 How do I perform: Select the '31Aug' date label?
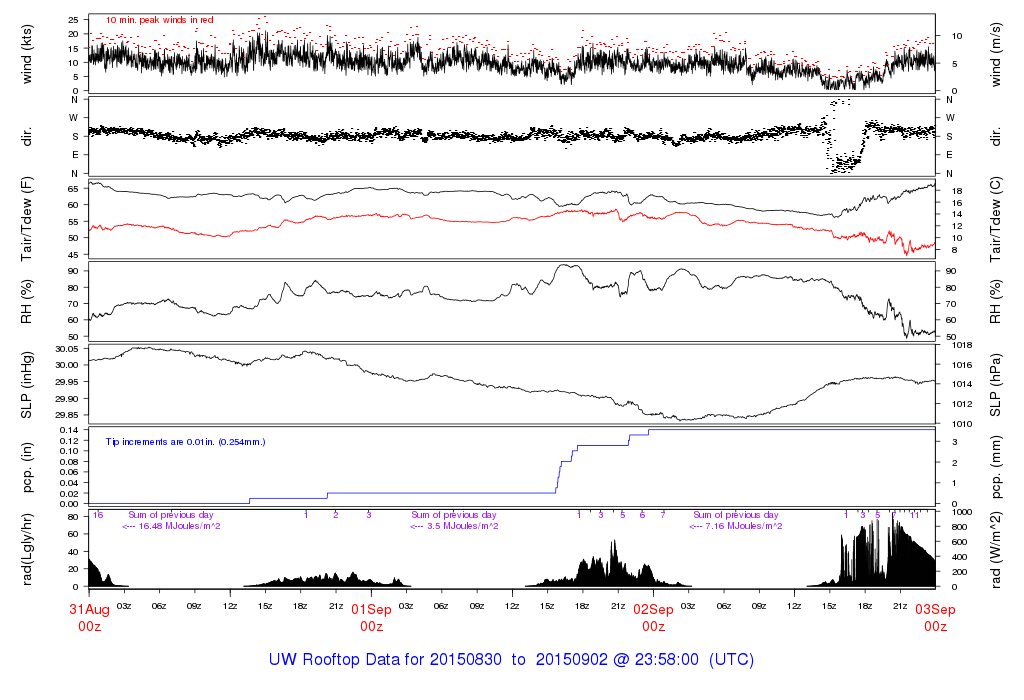tap(89, 609)
